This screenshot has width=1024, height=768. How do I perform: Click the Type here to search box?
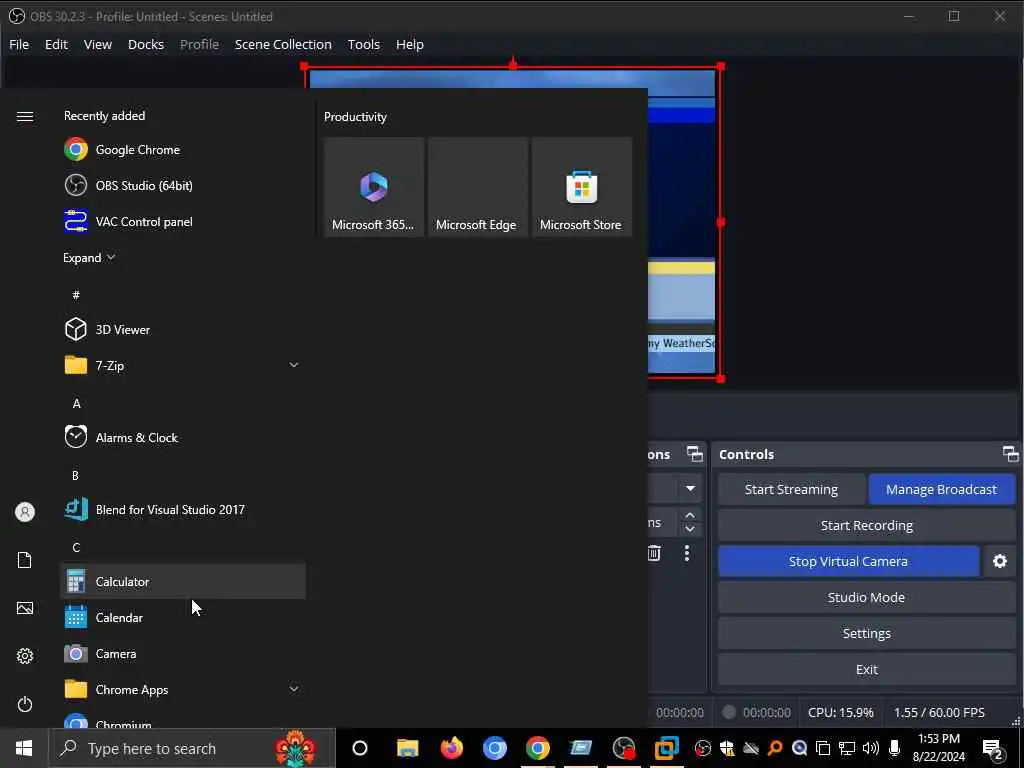click(x=191, y=748)
